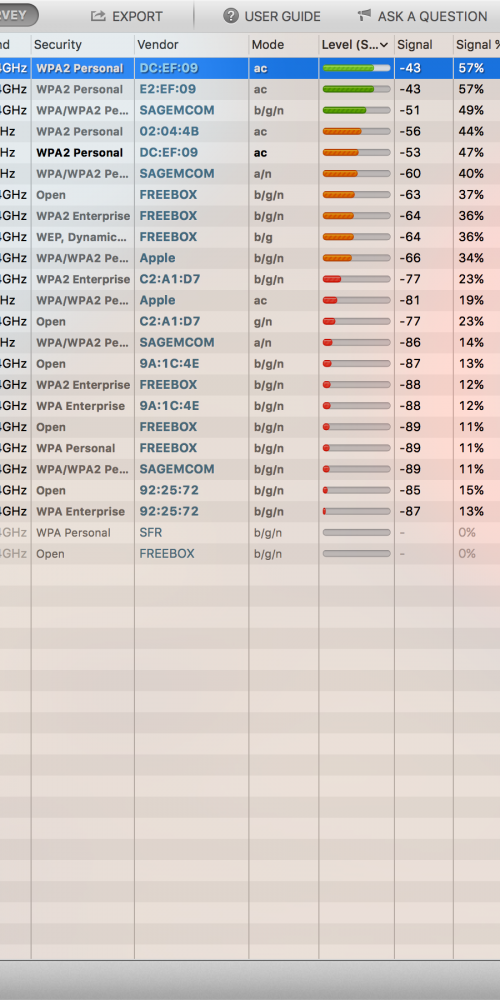The height and width of the screenshot is (1000, 500).
Task: Click the EXPORT toolbar label
Action: tap(137, 17)
